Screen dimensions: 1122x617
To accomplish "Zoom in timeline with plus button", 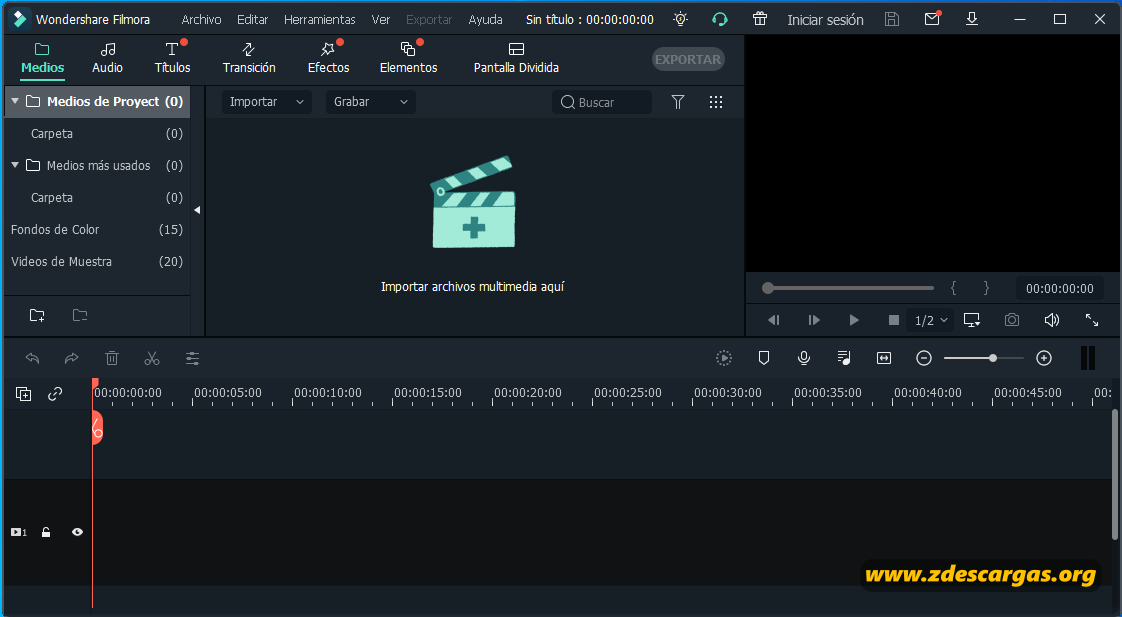I will coord(1044,358).
